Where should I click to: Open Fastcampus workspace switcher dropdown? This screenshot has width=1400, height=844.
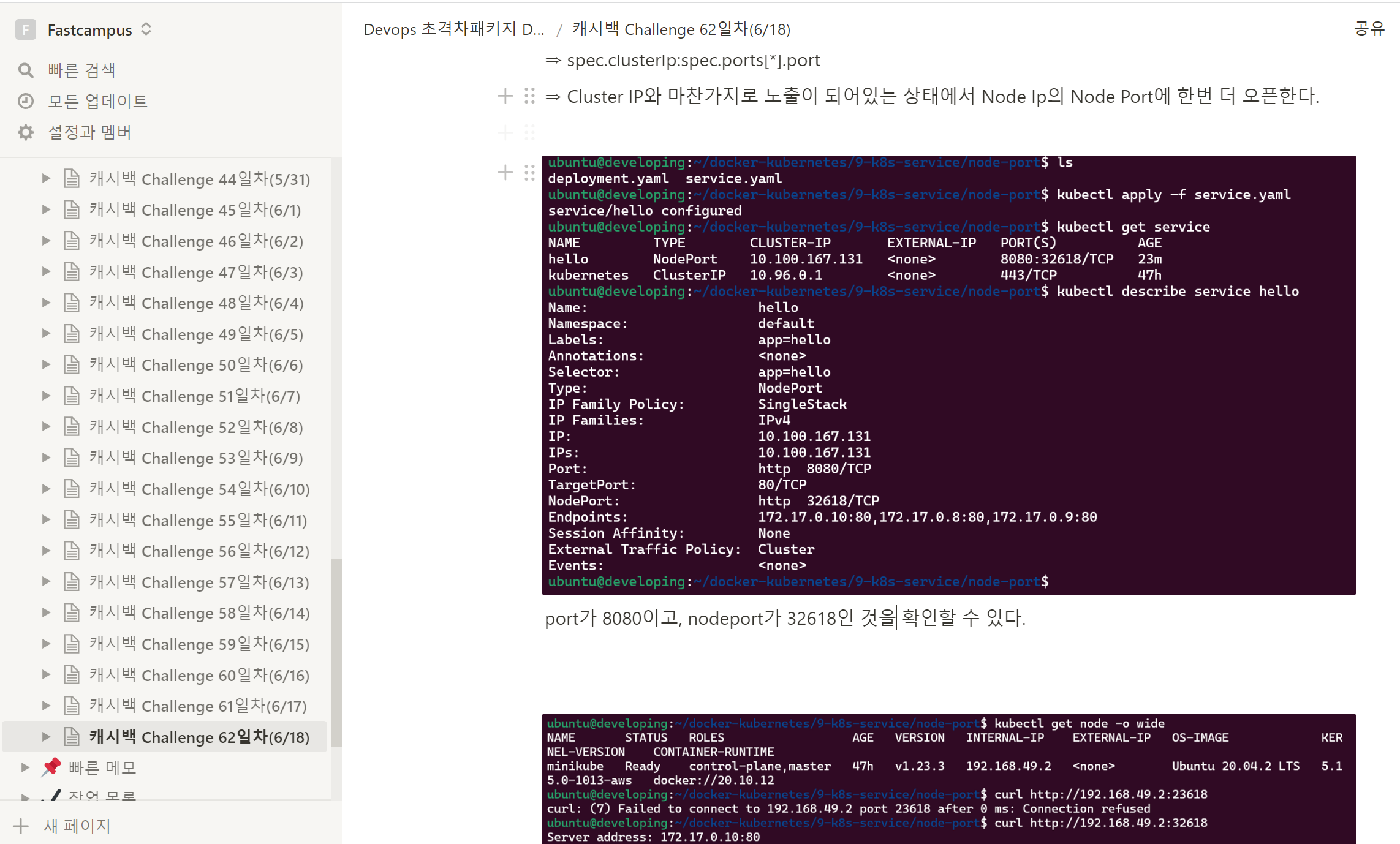(146, 29)
